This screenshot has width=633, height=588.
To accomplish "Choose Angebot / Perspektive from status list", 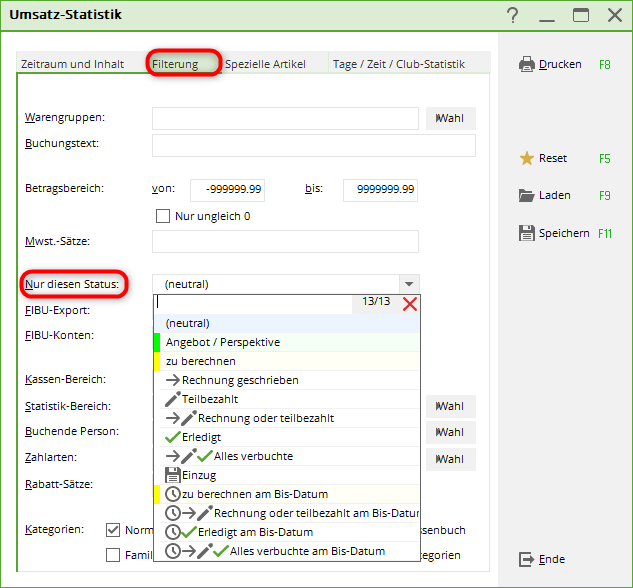I will (x=222, y=342).
